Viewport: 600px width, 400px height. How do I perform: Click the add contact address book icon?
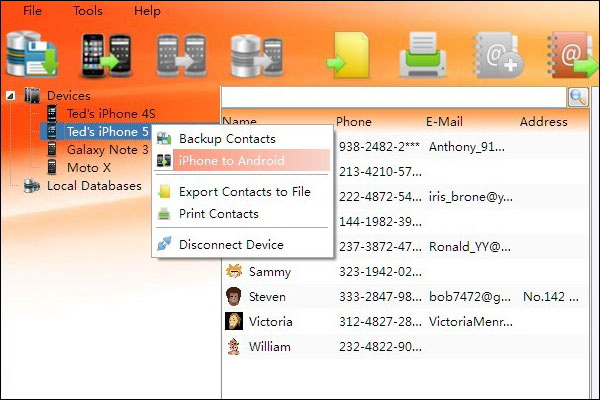click(x=498, y=56)
